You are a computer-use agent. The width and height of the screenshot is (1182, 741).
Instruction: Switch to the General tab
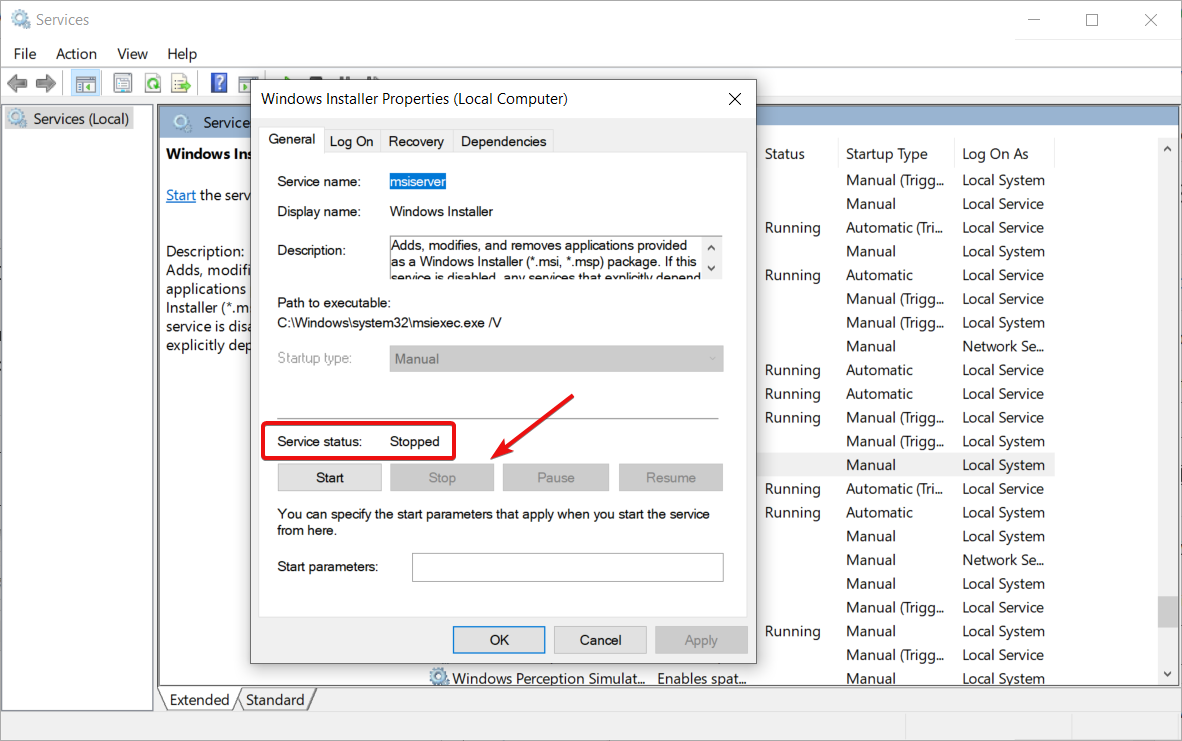292,139
